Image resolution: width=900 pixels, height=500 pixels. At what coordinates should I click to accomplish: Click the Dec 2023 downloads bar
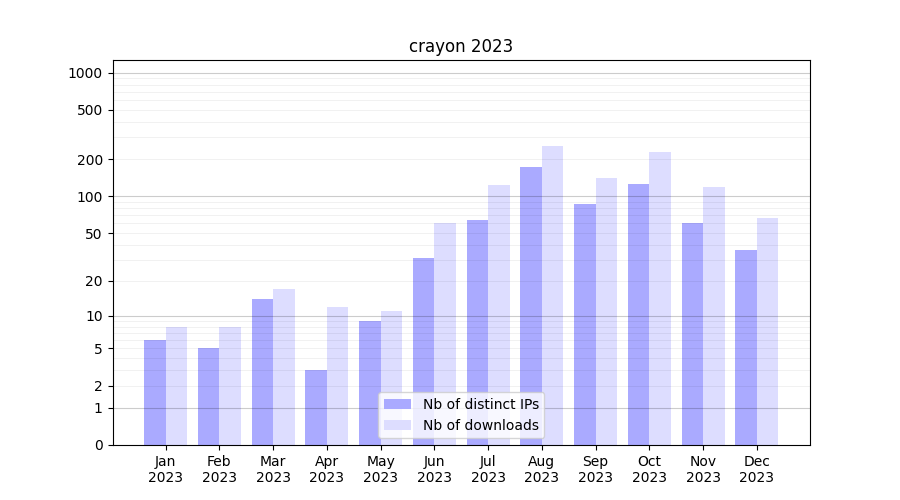767,331
